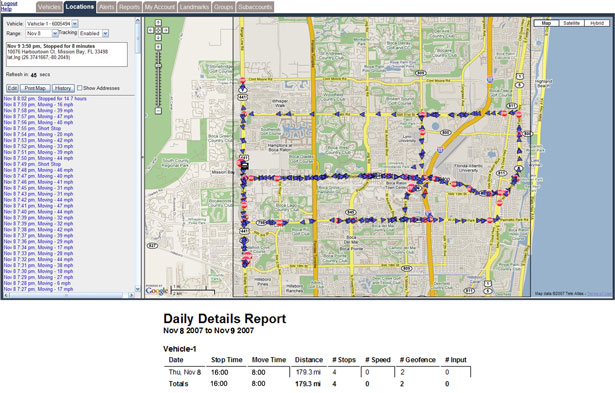Click the map zoom slider handle

(158, 66)
